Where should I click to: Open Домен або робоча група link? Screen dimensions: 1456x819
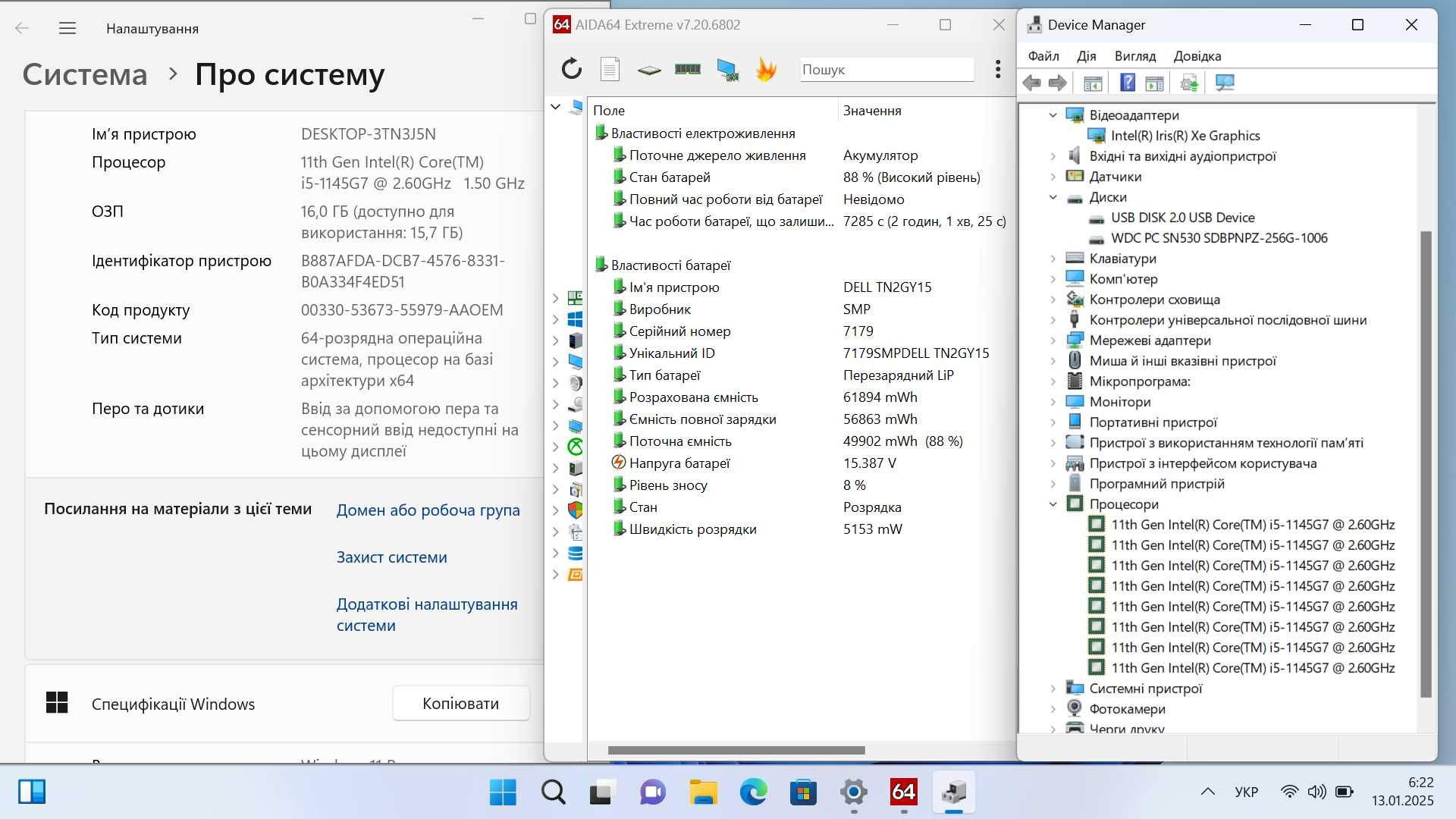pyautogui.click(x=428, y=510)
